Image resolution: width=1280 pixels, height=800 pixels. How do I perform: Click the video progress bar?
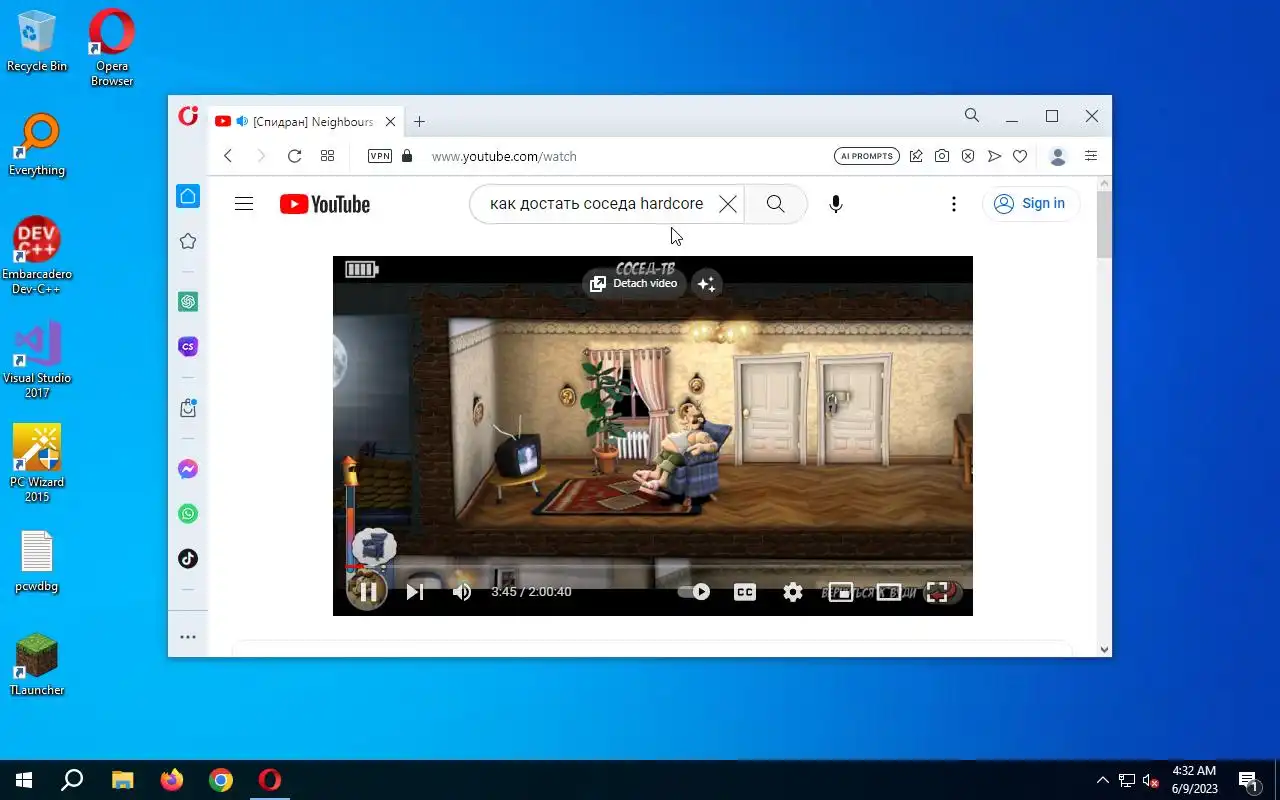pos(652,567)
